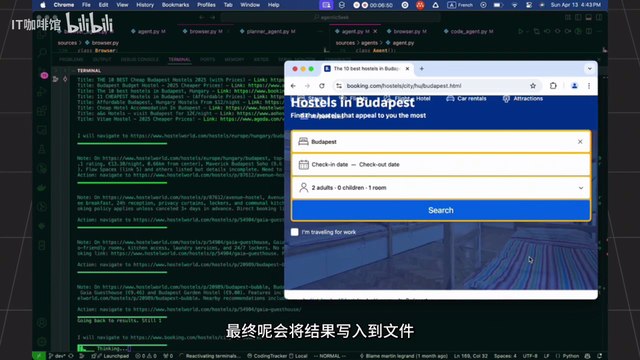The width and height of the screenshot is (640, 360).
Task: Open the Apple menu
Action: click(x=43, y=5)
